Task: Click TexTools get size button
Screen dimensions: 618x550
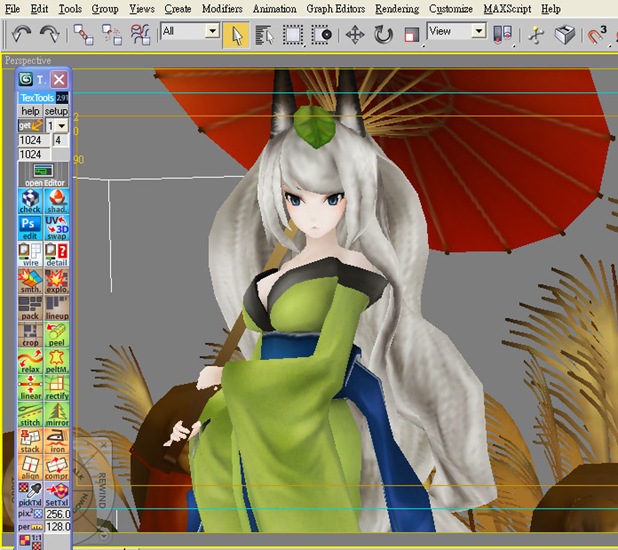Action: tap(30, 126)
